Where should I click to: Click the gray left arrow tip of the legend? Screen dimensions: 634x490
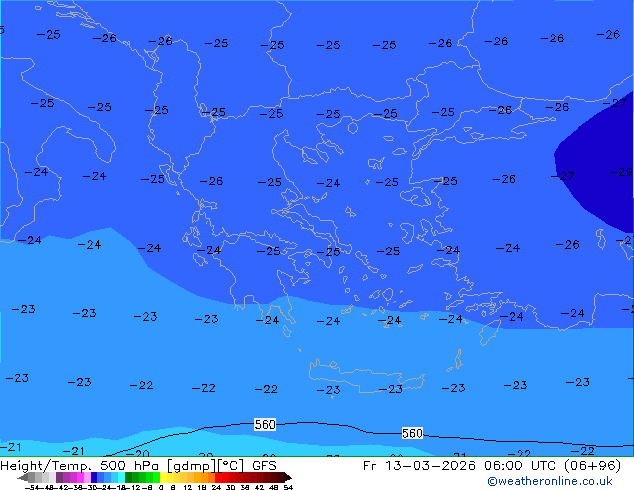[x=23, y=477]
